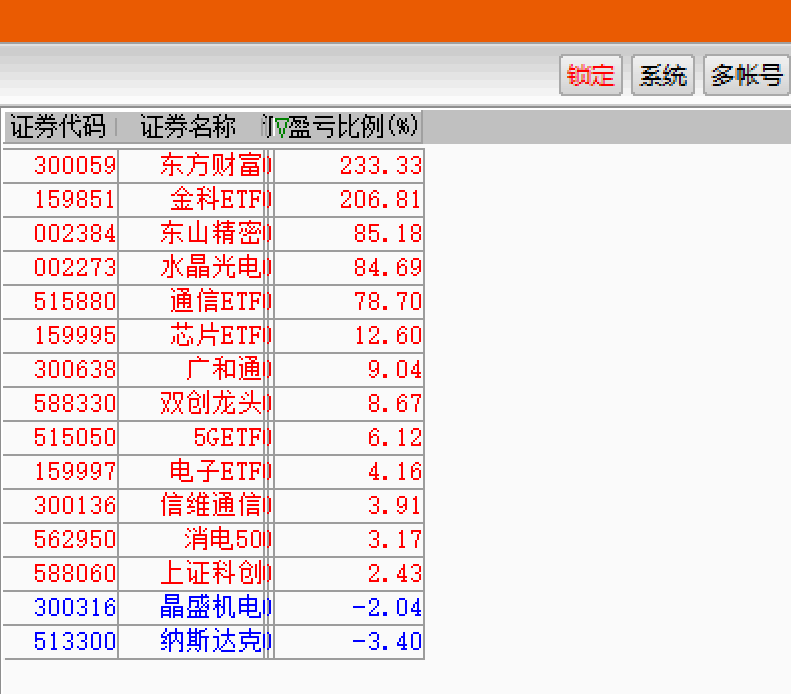Select stock code 300136

click(x=75, y=505)
